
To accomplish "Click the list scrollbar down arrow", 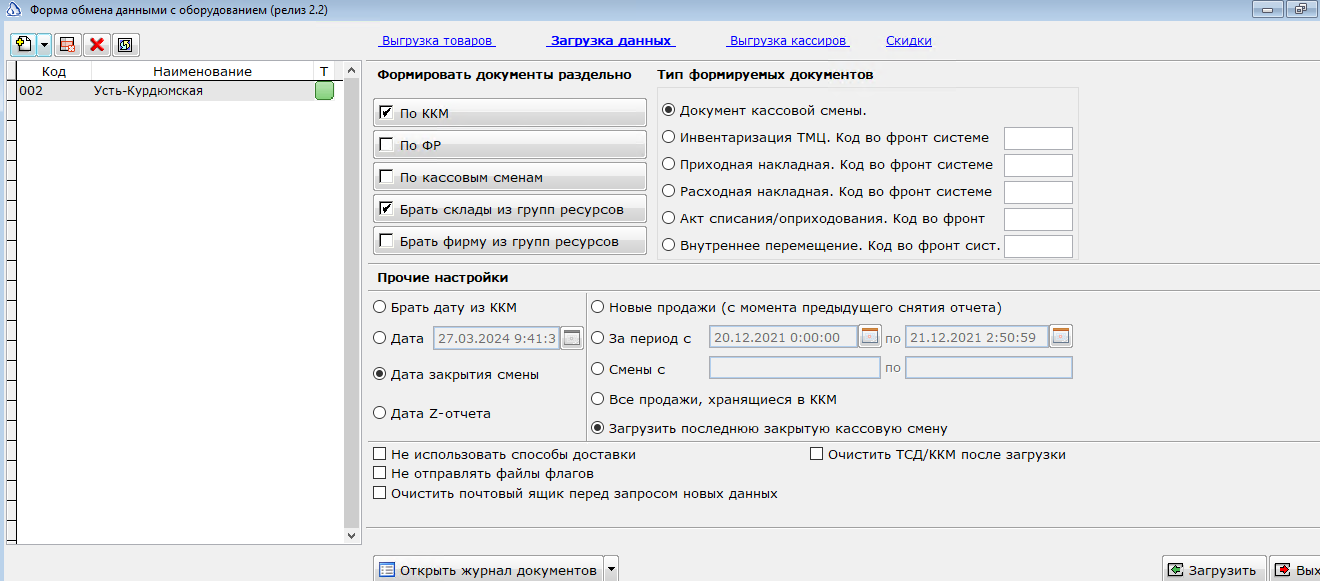I will click(x=351, y=536).
